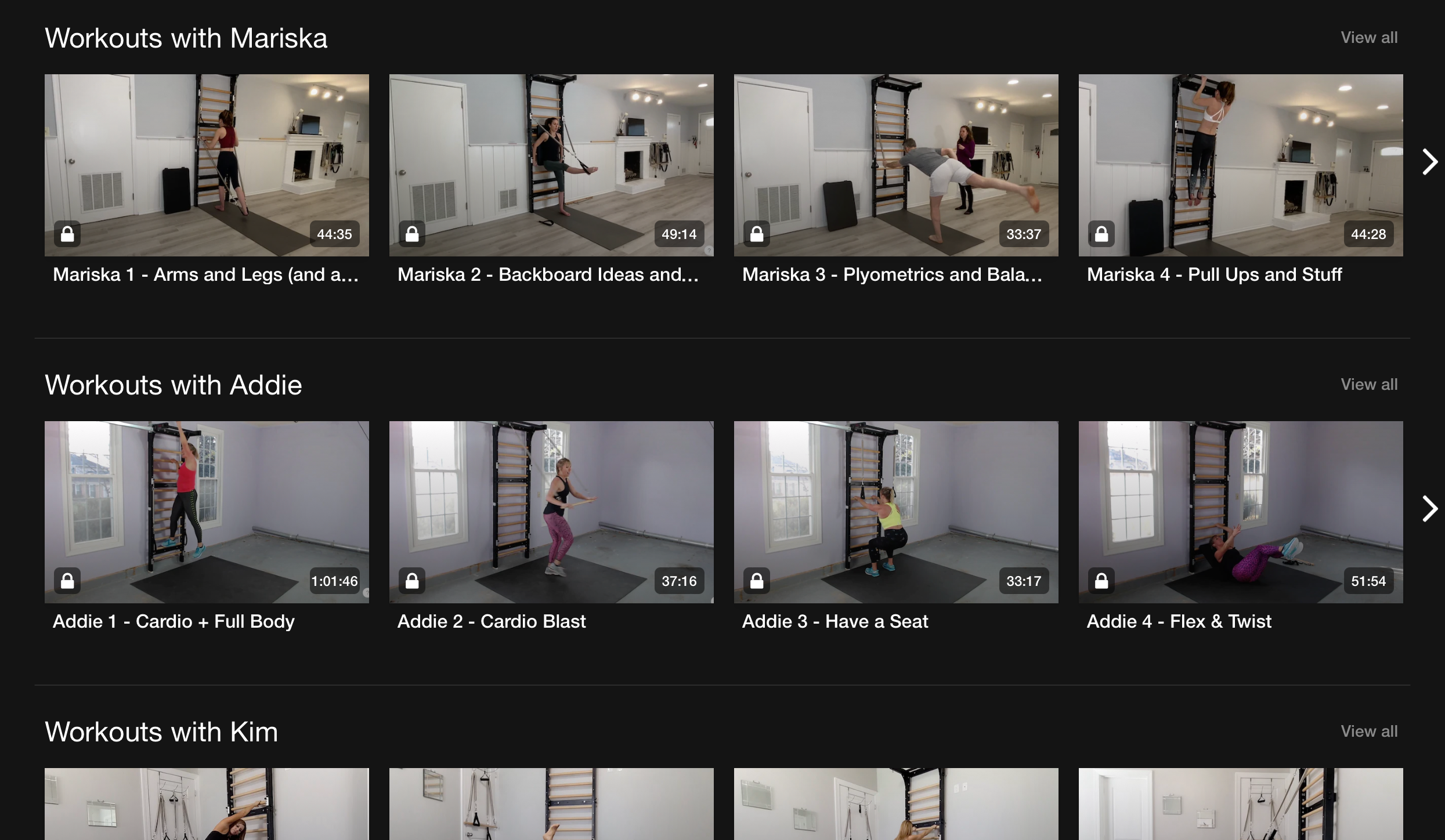View all Workouts with Addie
Image resolution: width=1445 pixels, height=840 pixels.
[1368, 385]
